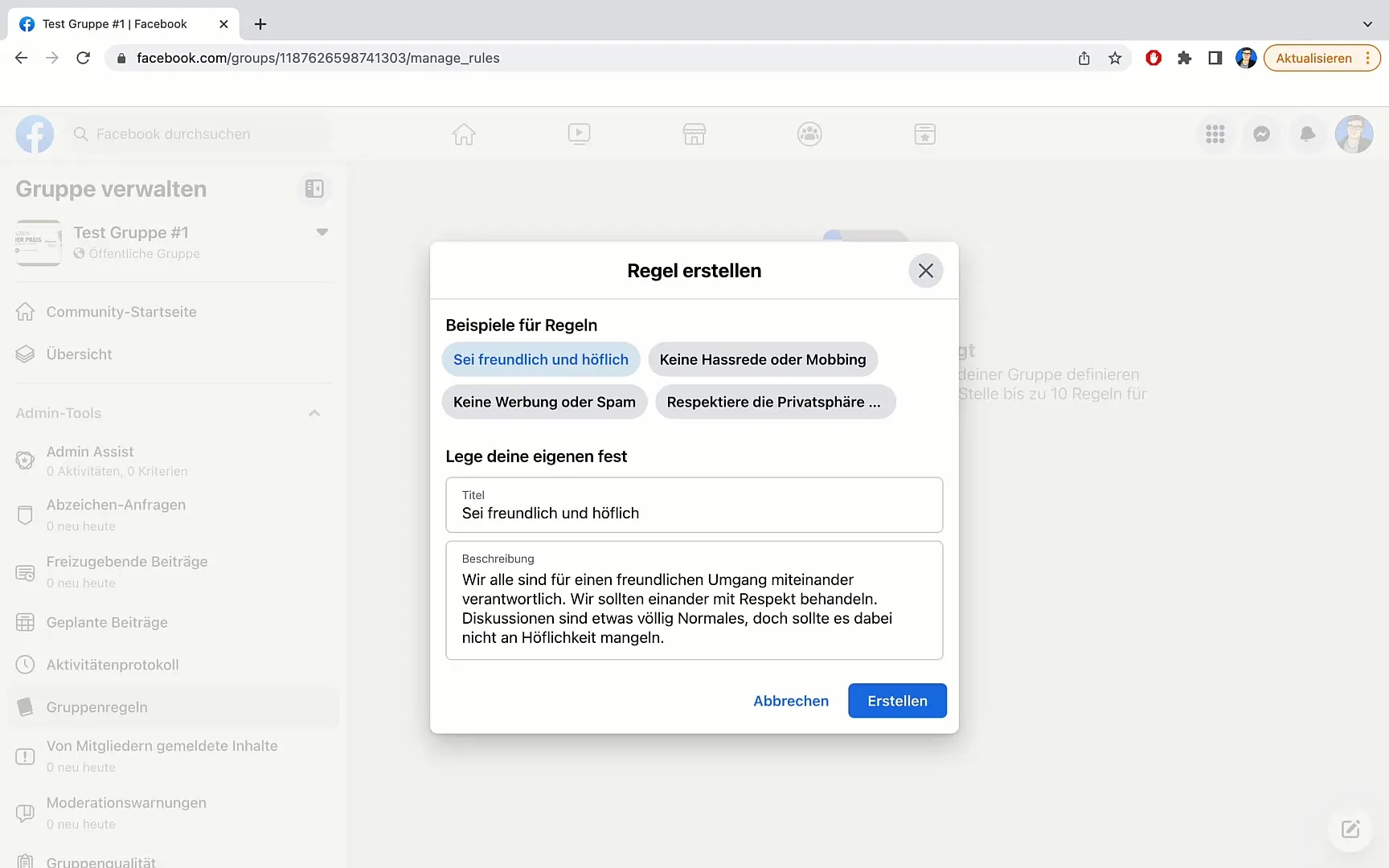Open Von Mitgliedern gemeldete Inhalte
The width and height of the screenshot is (1389, 868).
[174, 755]
